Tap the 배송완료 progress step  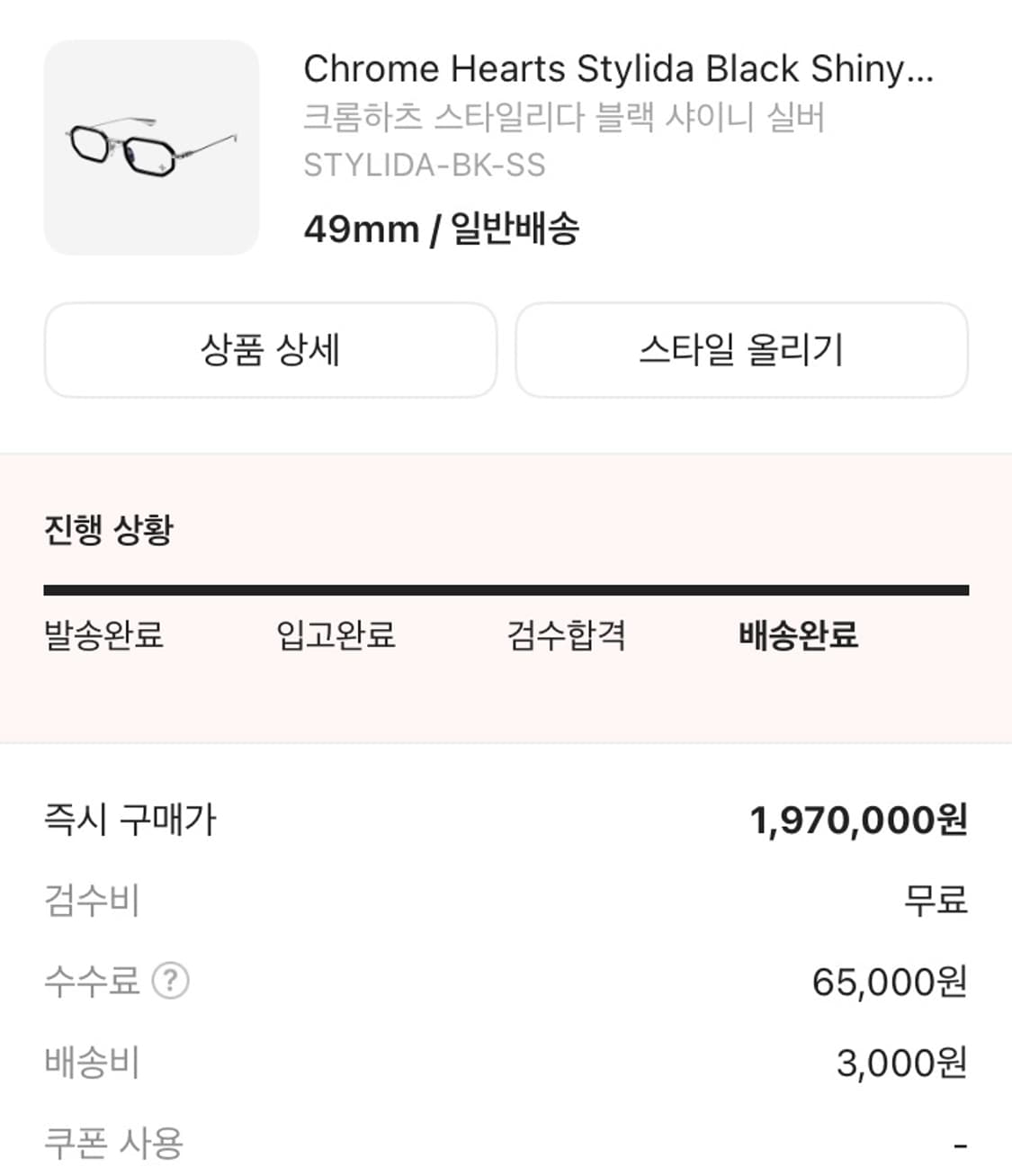tap(798, 635)
